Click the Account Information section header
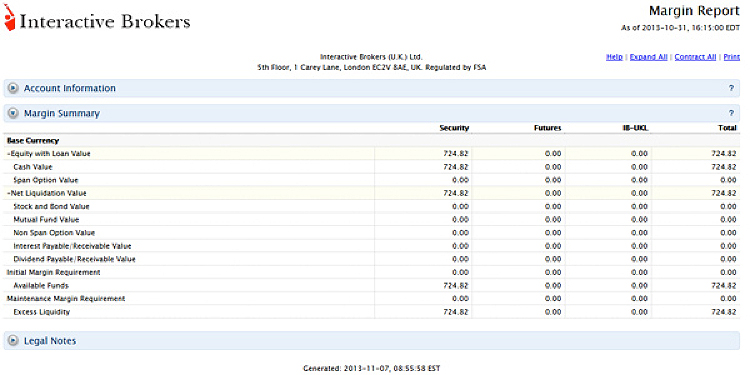The height and width of the screenshot is (375, 750). point(372,88)
